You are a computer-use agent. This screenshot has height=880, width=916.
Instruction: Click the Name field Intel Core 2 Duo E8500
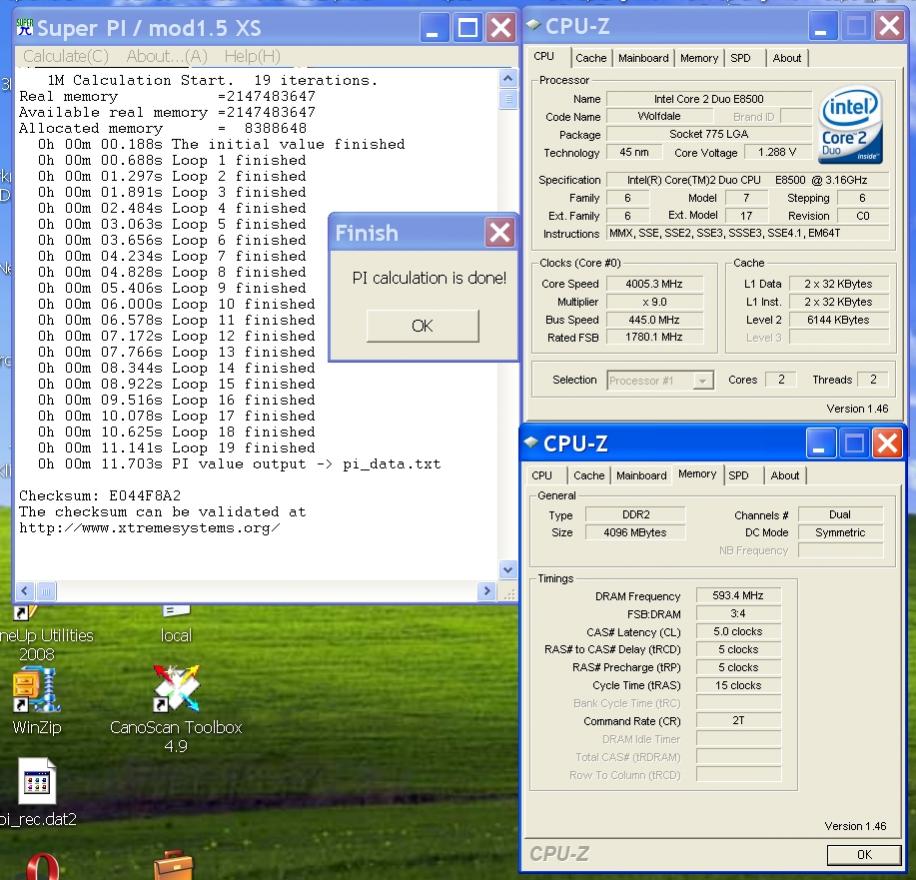click(709, 99)
